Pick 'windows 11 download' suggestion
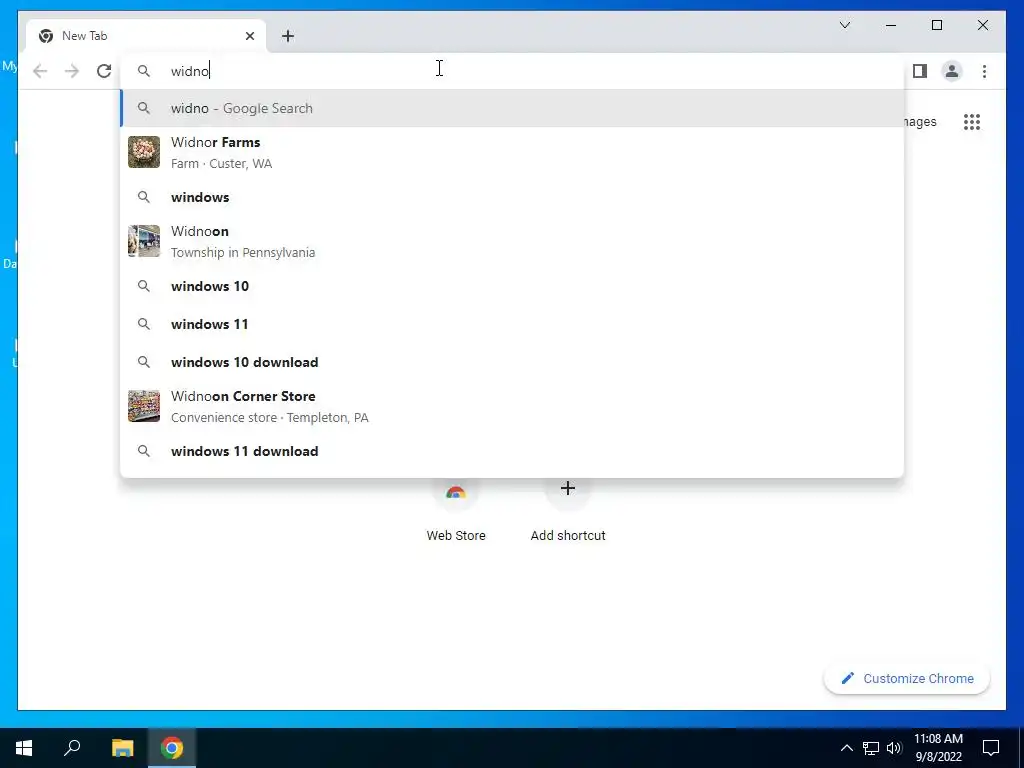The height and width of the screenshot is (768, 1024). (512, 451)
